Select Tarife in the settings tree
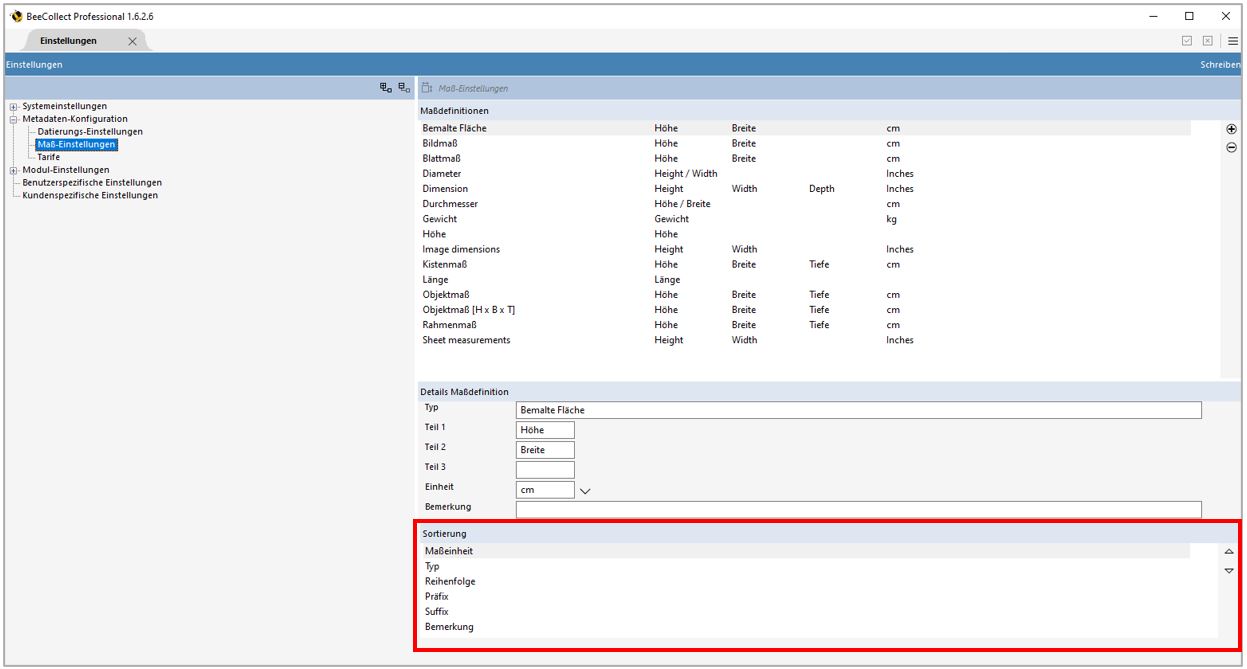 coord(49,157)
